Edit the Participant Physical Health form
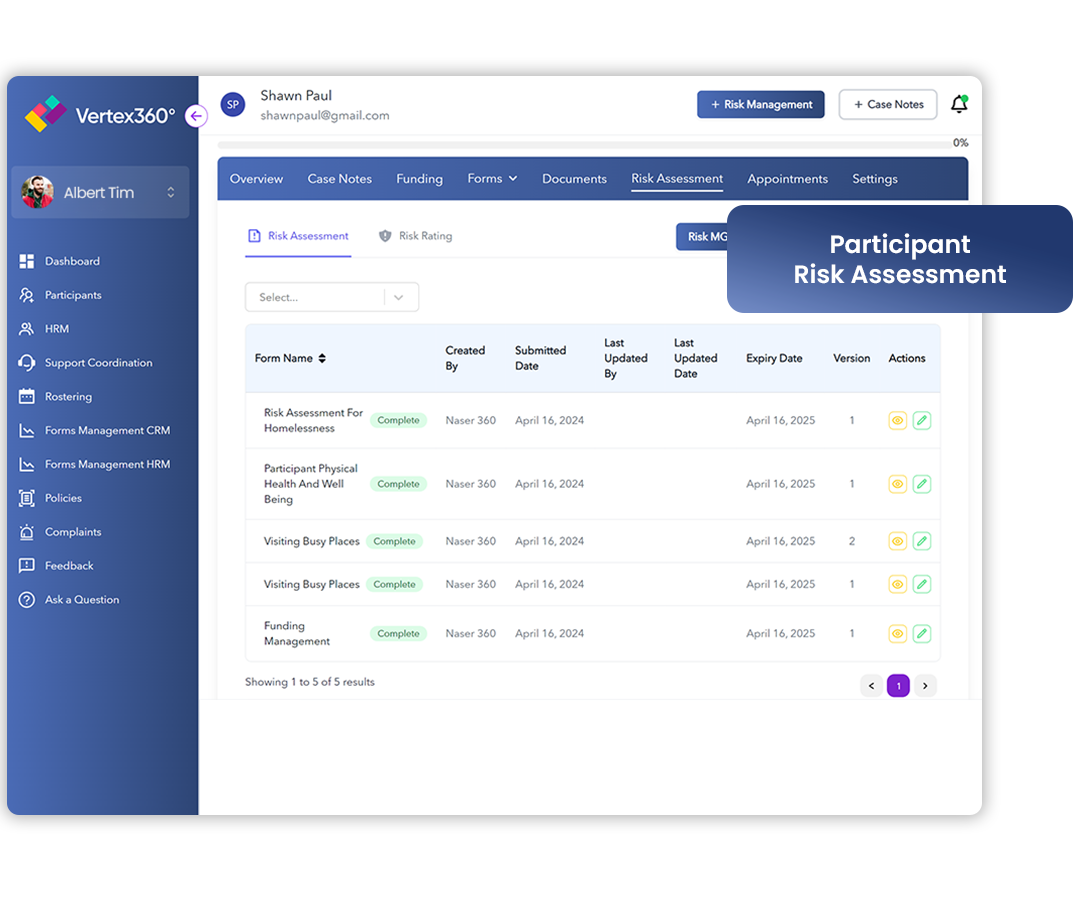The height and width of the screenshot is (908, 1080). [922, 483]
